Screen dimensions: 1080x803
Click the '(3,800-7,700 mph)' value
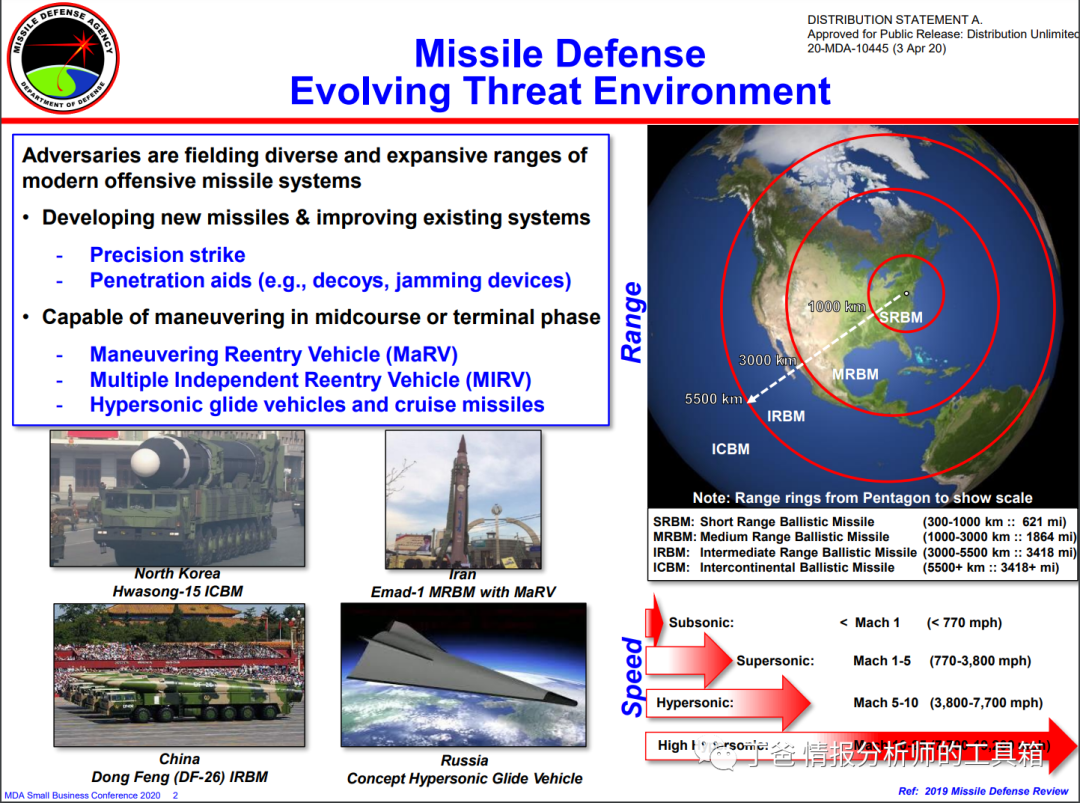coord(986,703)
